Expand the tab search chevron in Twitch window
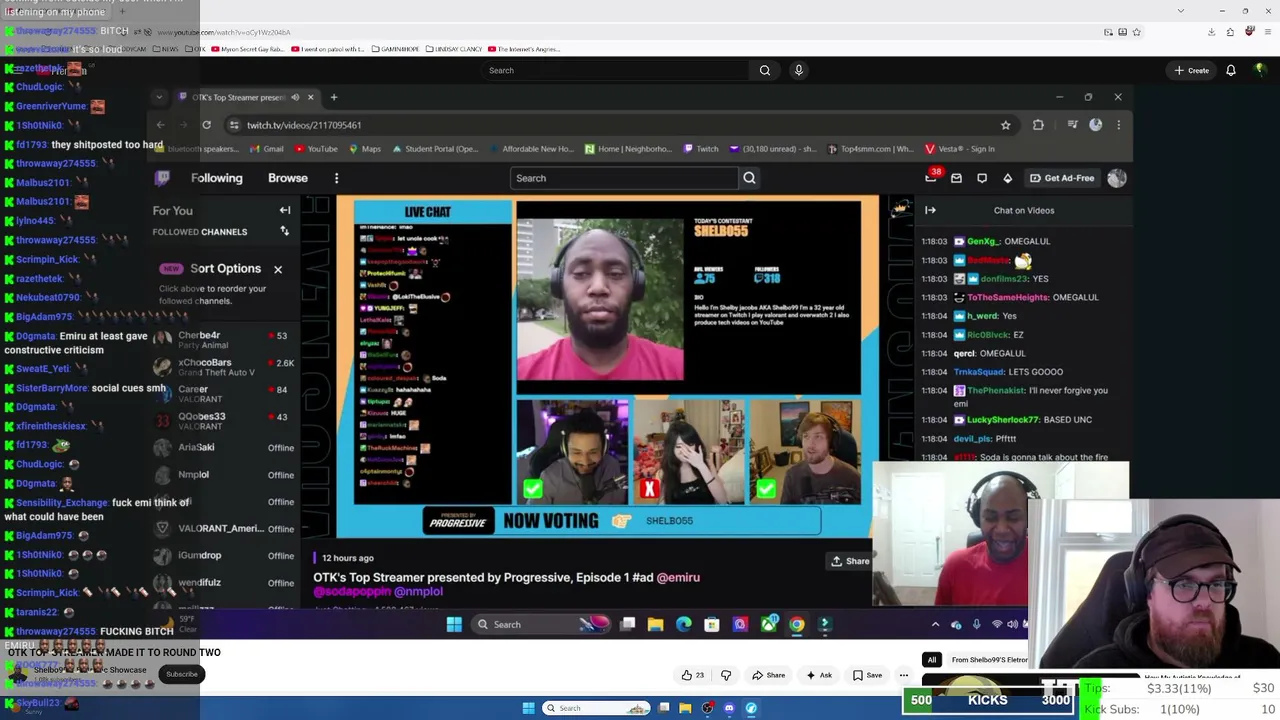Screen dimensions: 1280x720 pyautogui.click(x=159, y=97)
